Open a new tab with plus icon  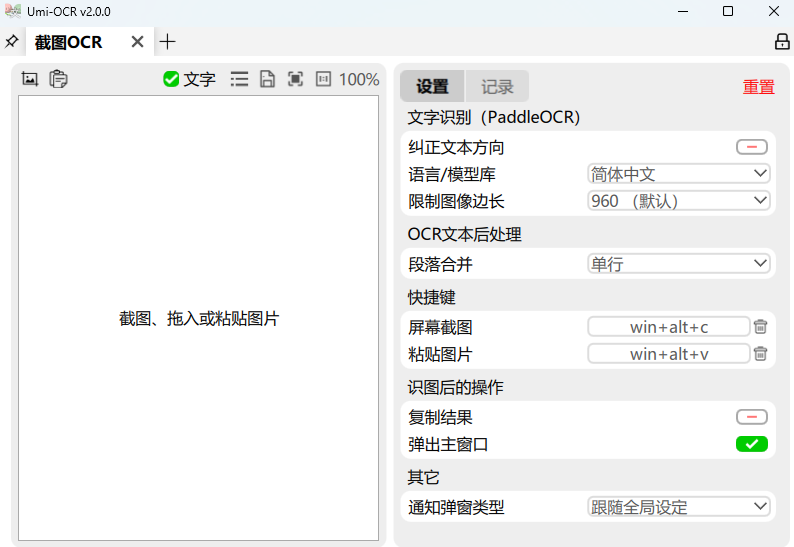click(x=167, y=42)
